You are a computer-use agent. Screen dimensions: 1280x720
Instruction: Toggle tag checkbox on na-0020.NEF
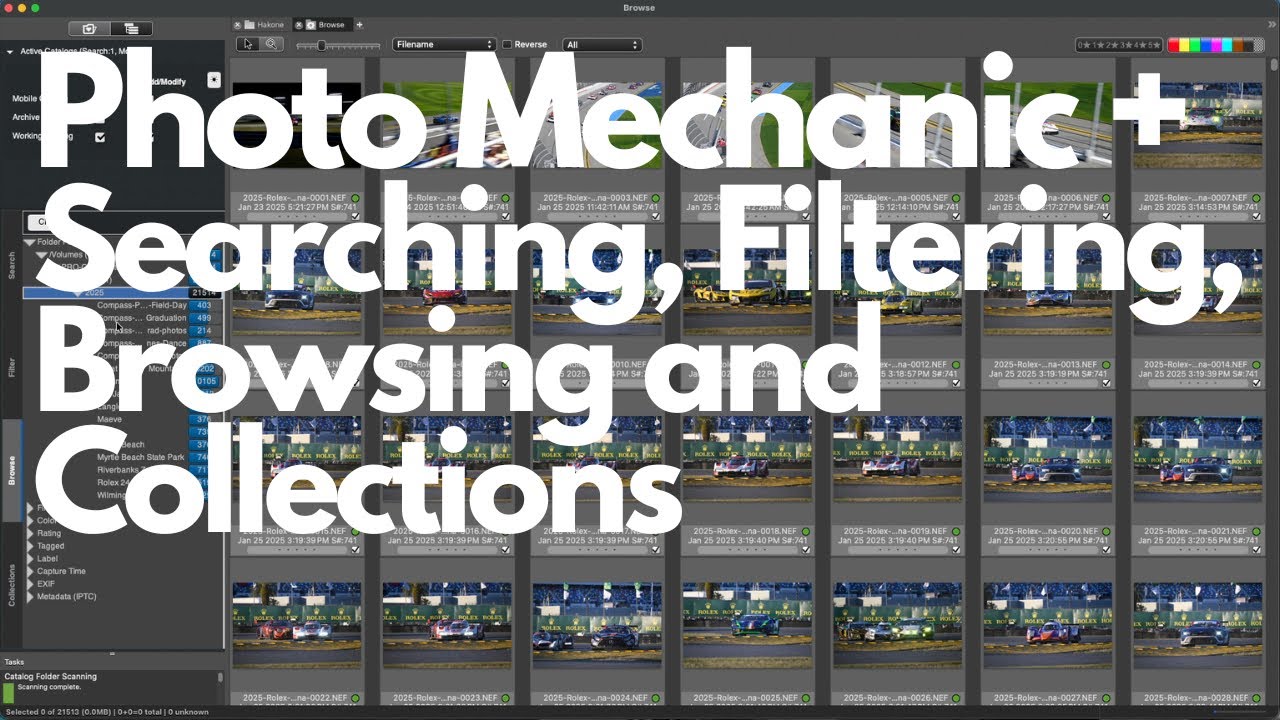coord(1106,549)
